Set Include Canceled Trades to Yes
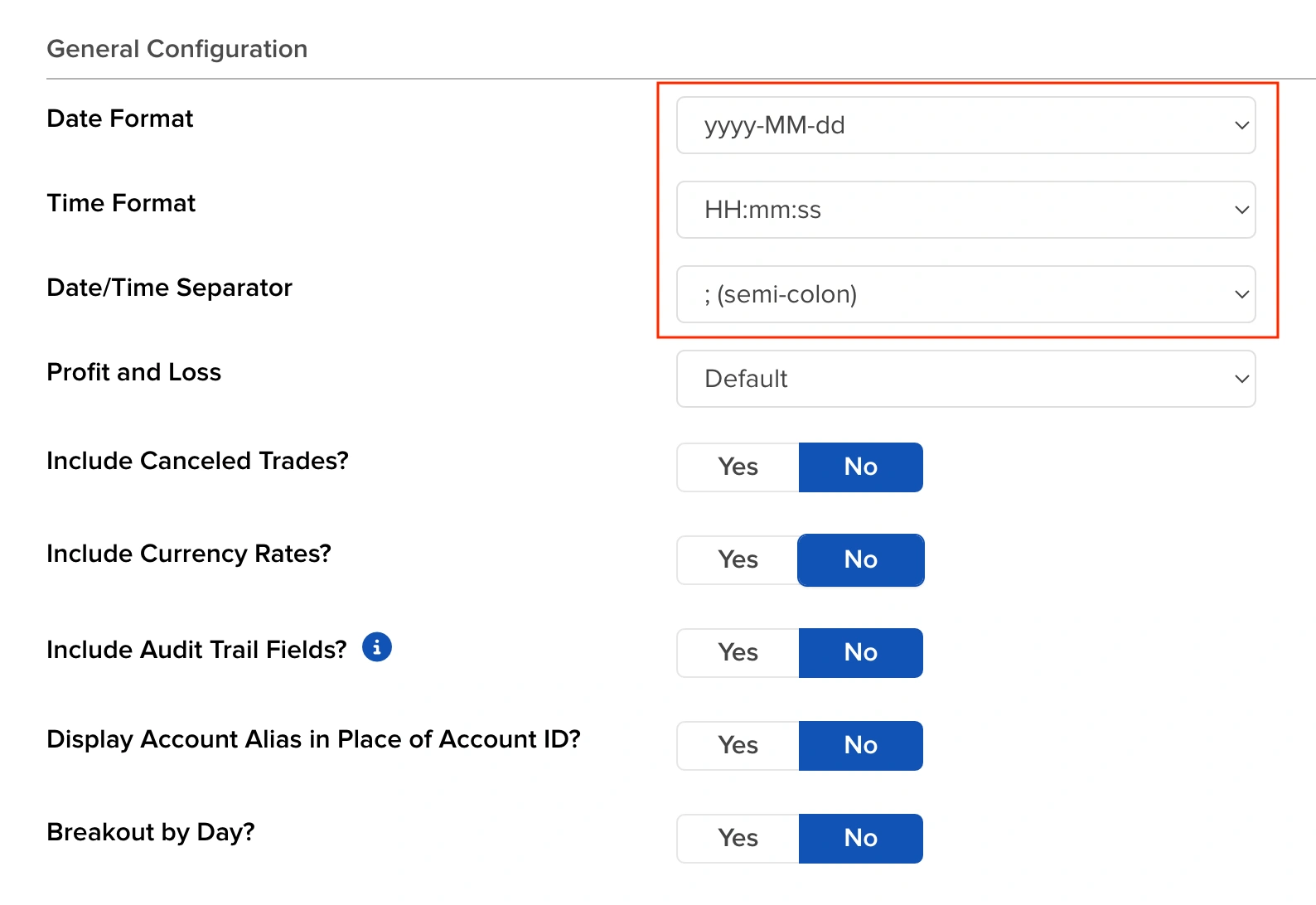Screen dimensions: 1316x905 (738, 467)
